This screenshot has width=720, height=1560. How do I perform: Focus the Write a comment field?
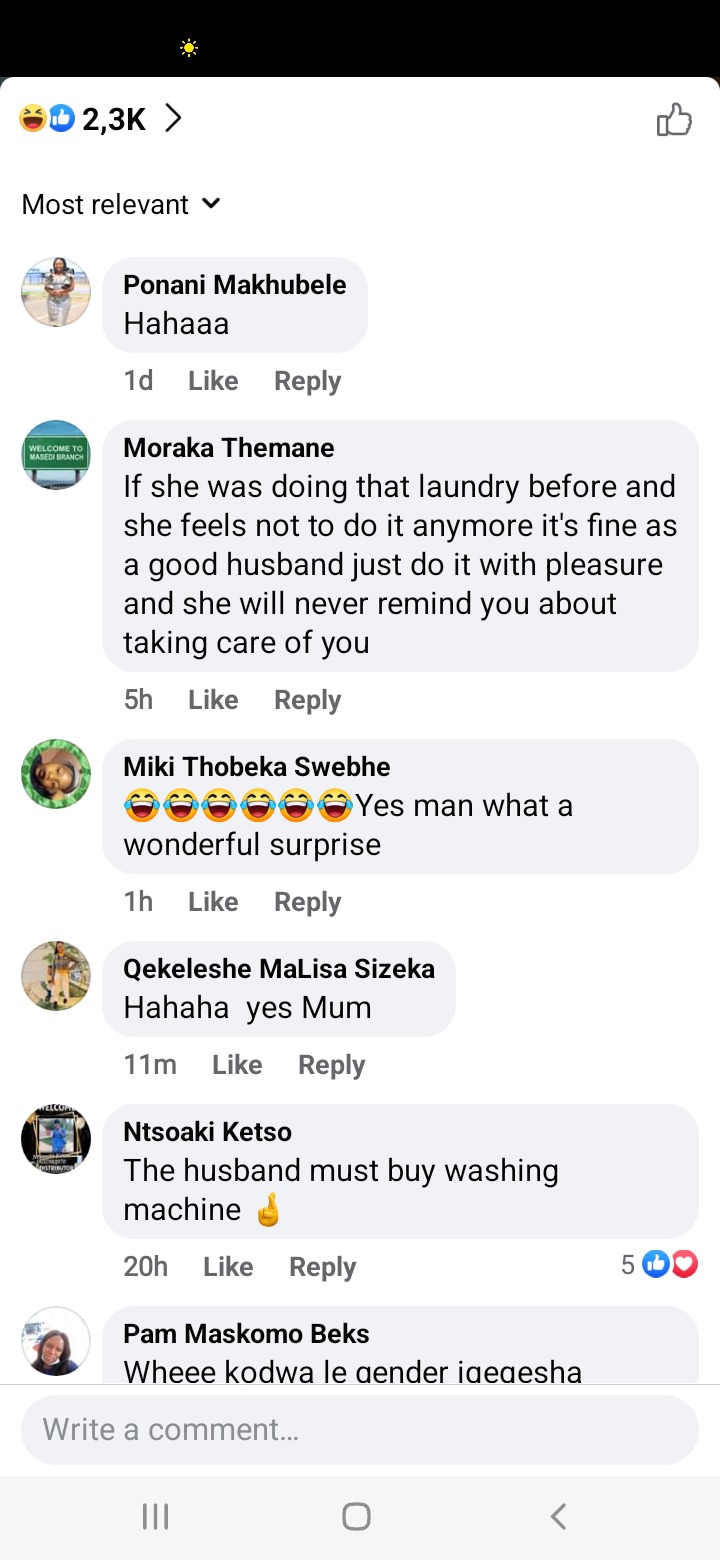point(360,1430)
